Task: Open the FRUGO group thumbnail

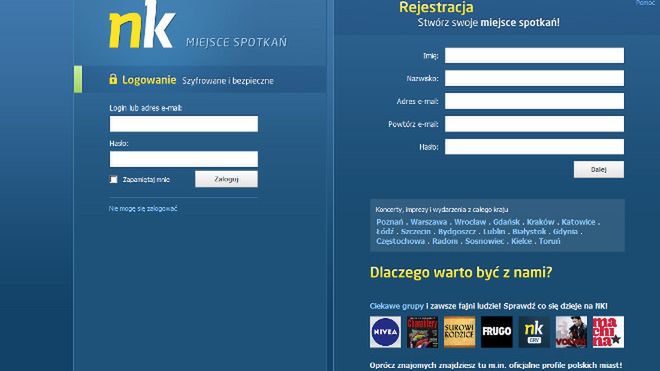Action: (497, 332)
